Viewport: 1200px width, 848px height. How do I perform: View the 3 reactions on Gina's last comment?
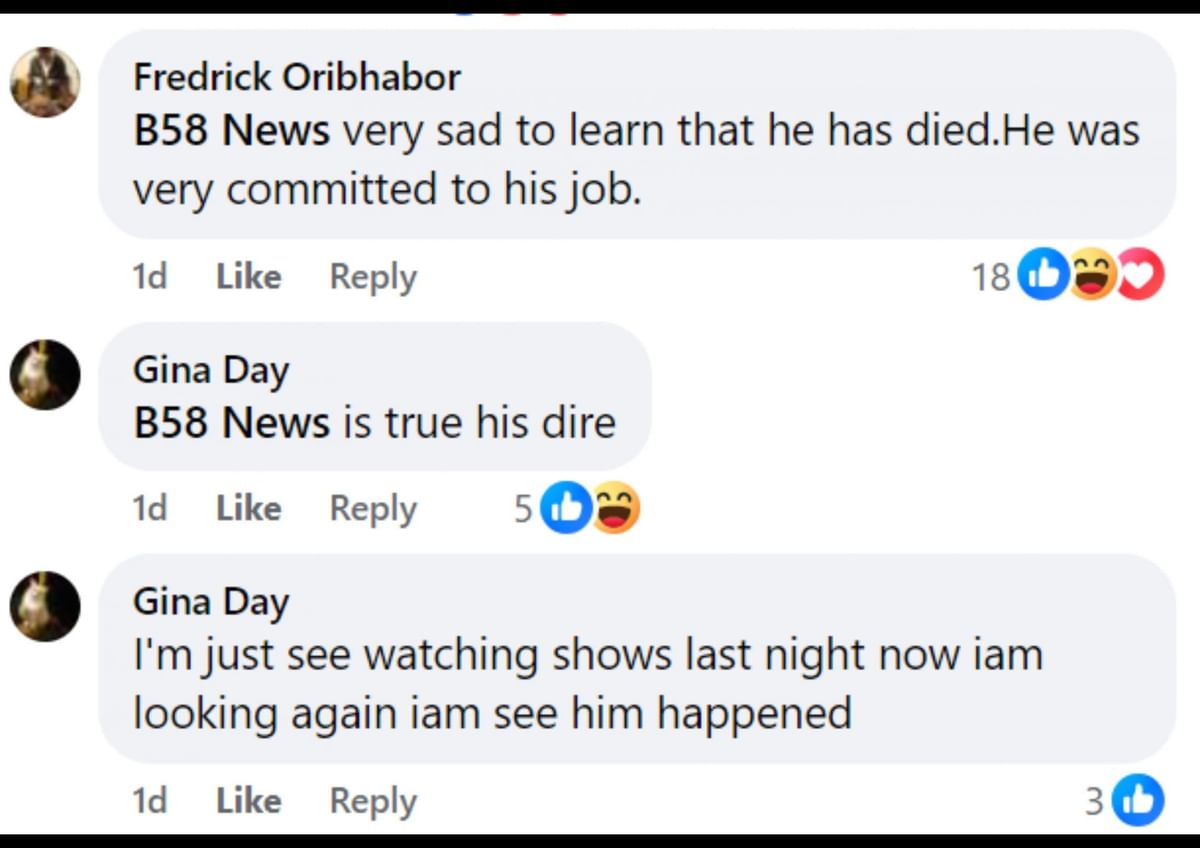tap(1095, 800)
